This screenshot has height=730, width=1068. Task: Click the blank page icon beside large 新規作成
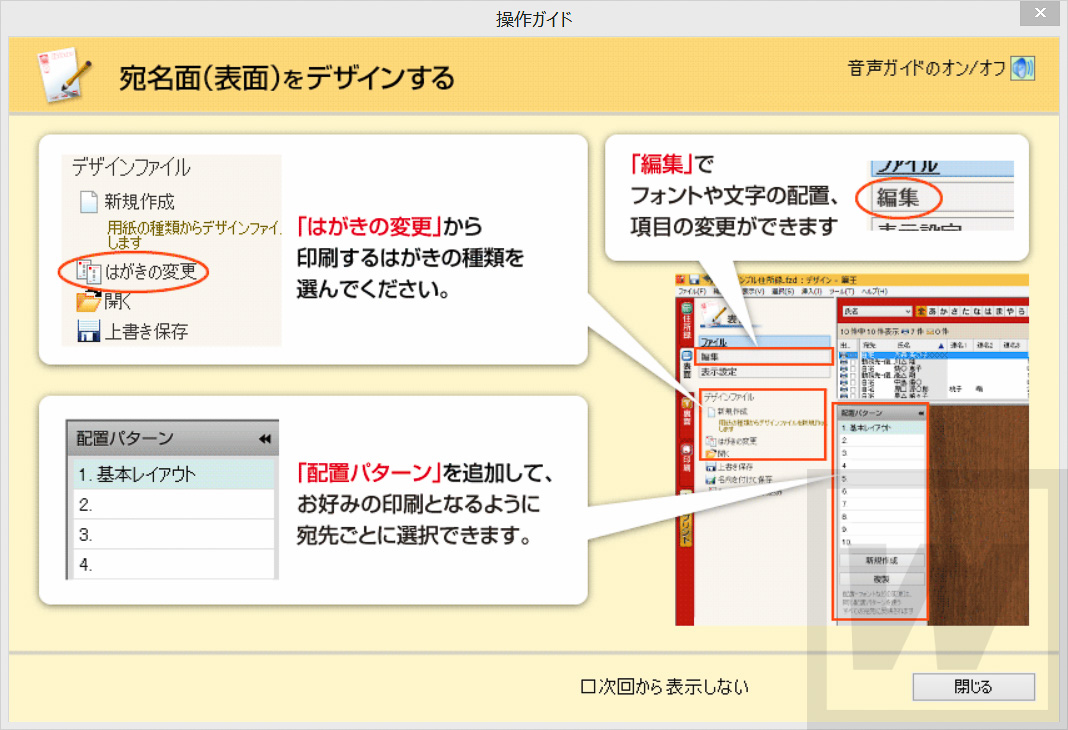point(89,202)
